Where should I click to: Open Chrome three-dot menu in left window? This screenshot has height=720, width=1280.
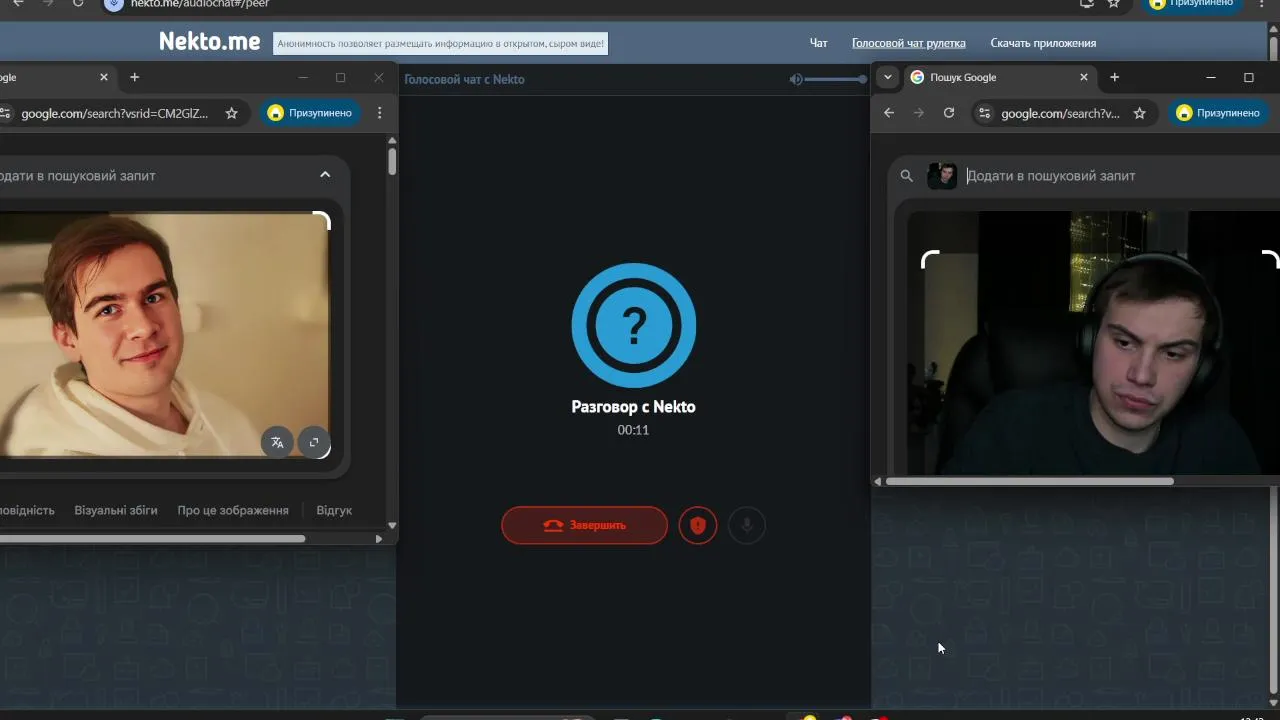[379, 113]
